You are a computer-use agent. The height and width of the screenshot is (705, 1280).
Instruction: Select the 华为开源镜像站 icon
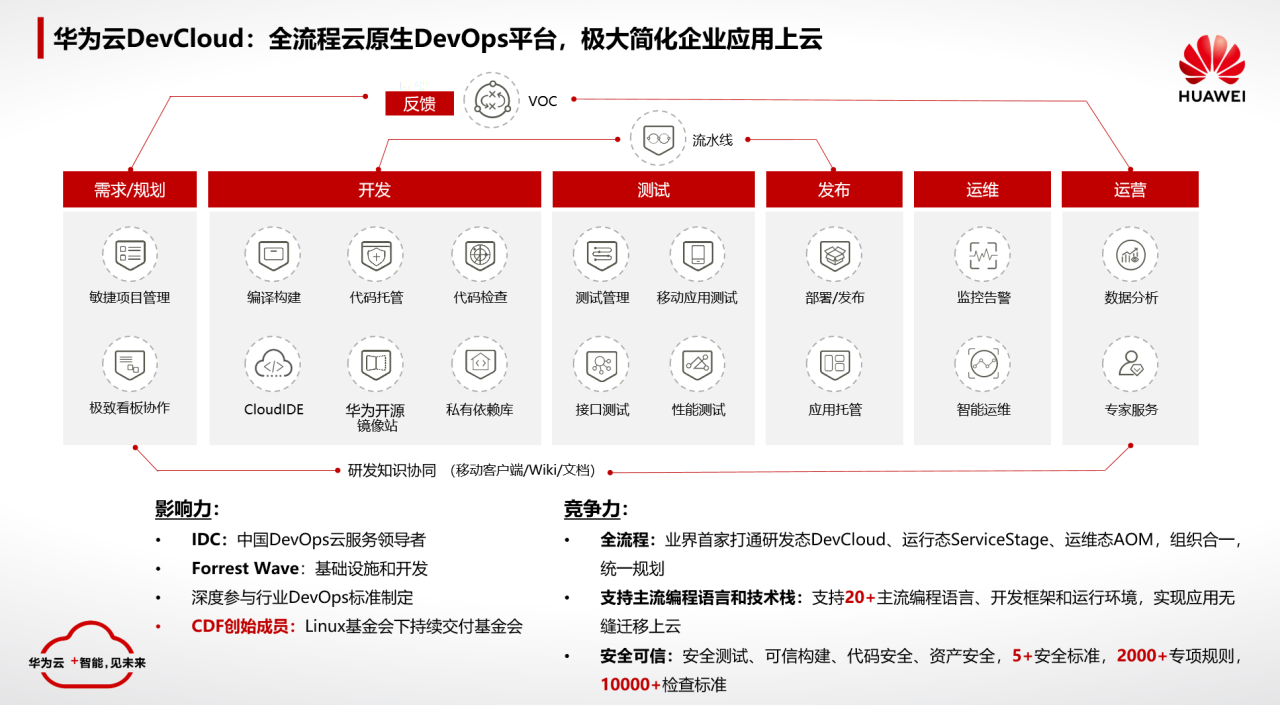point(376,365)
